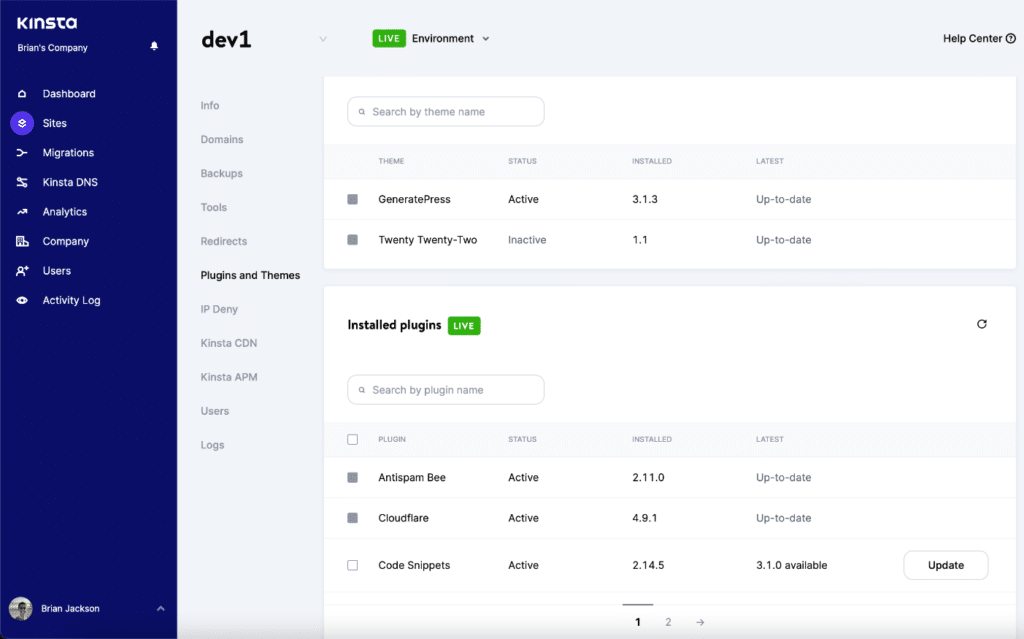Click the Kinsta DNS icon
The image size is (1024, 639).
(x=22, y=182)
